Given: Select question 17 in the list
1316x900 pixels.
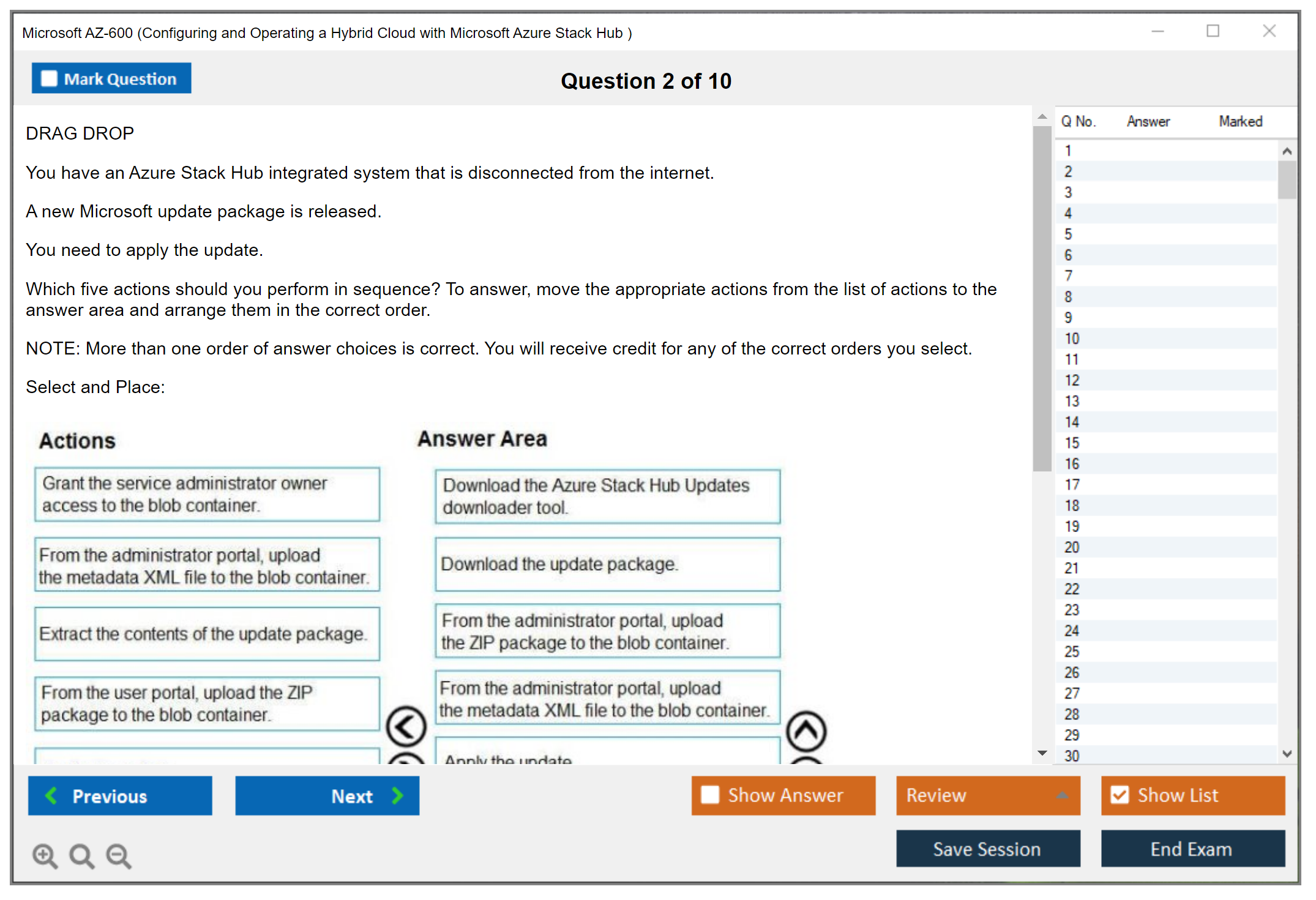Looking at the screenshot, I should (x=1072, y=484).
